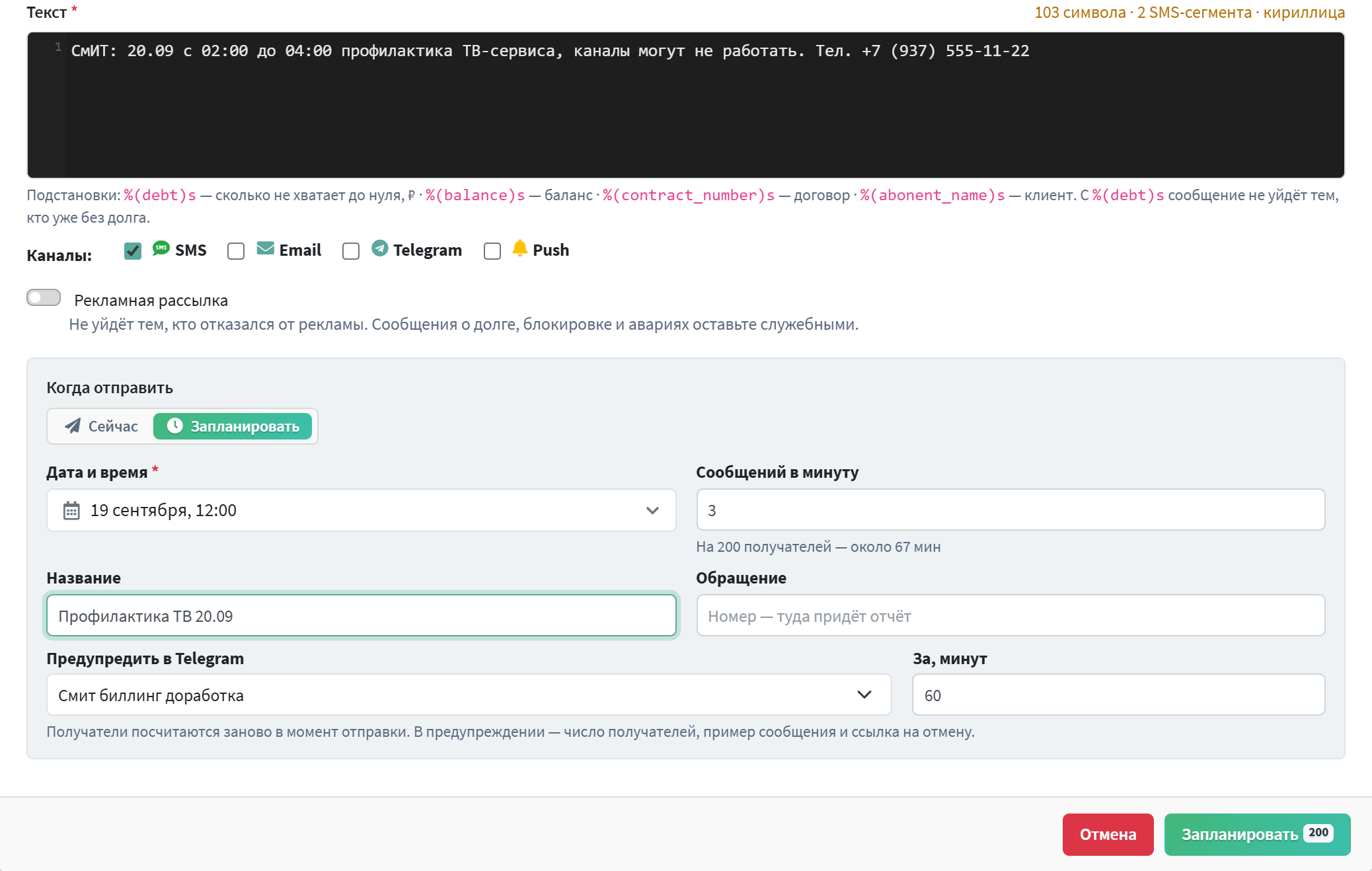Focus the Сообщений в минуту field
This screenshot has width=1372, height=871.
click(x=1010, y=510)
